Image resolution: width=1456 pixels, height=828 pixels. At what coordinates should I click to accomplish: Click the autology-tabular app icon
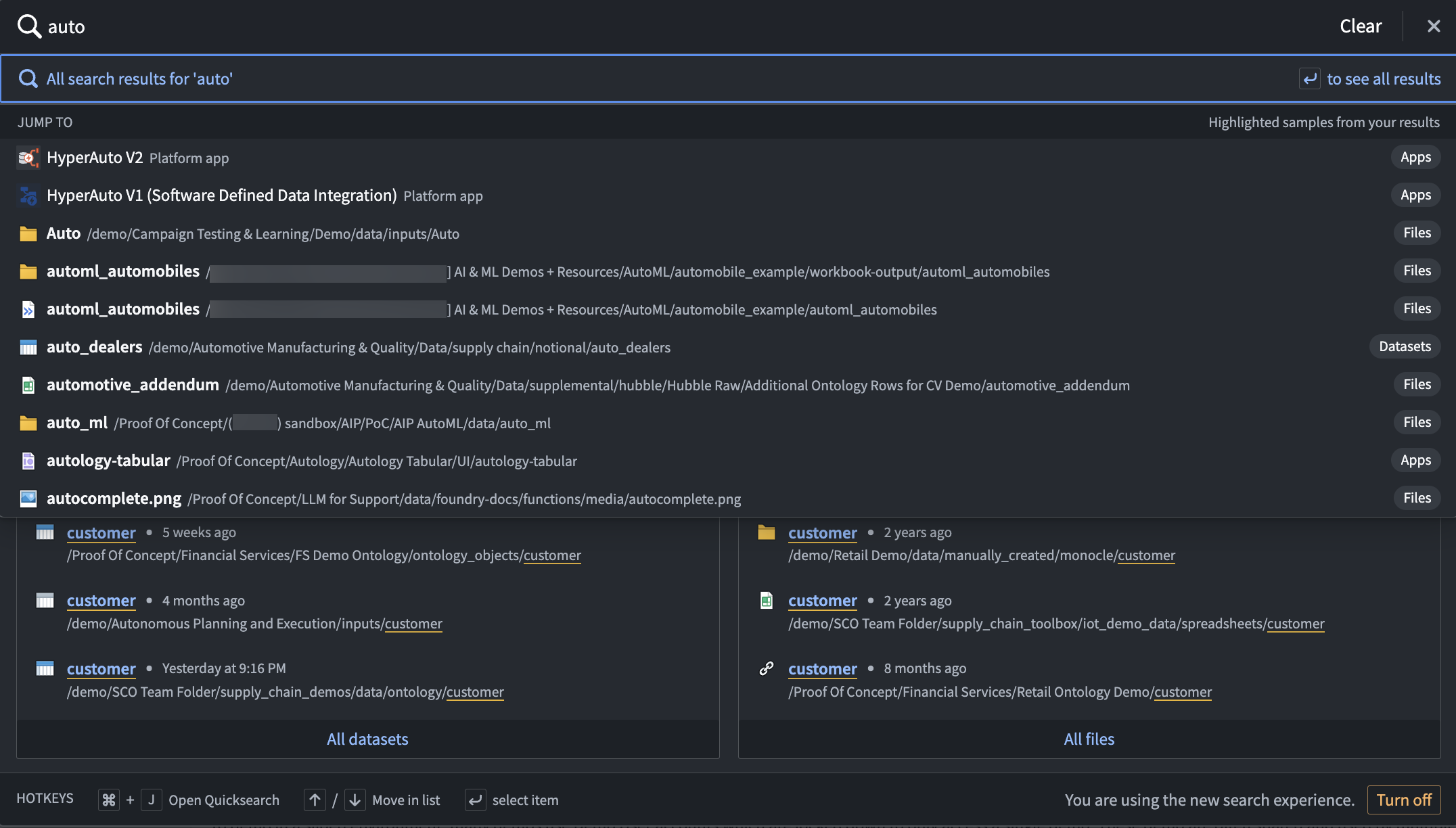[28, 461]
